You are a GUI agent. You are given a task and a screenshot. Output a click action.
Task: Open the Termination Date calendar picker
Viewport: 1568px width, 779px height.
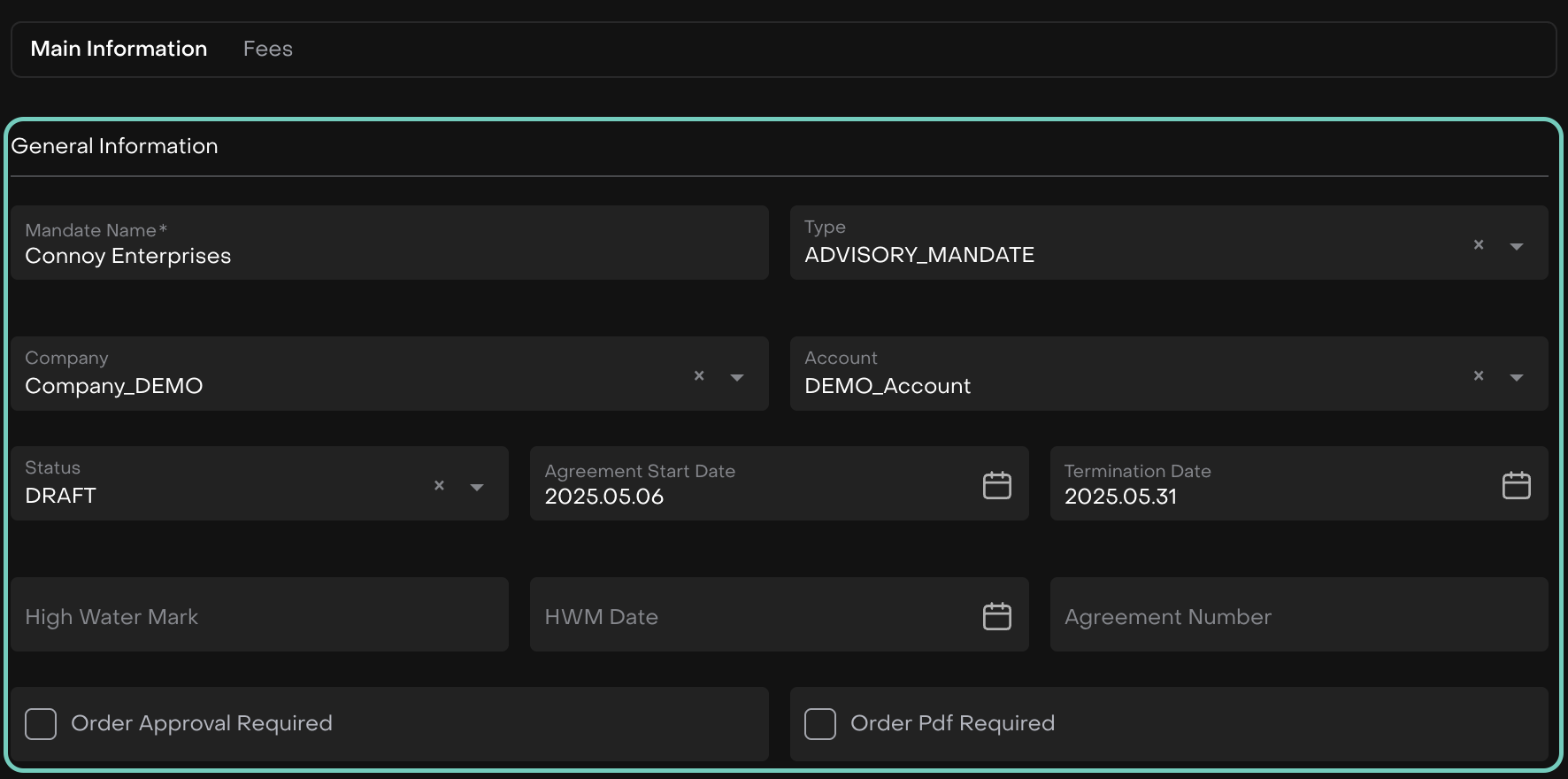[x=1516, y=485]
